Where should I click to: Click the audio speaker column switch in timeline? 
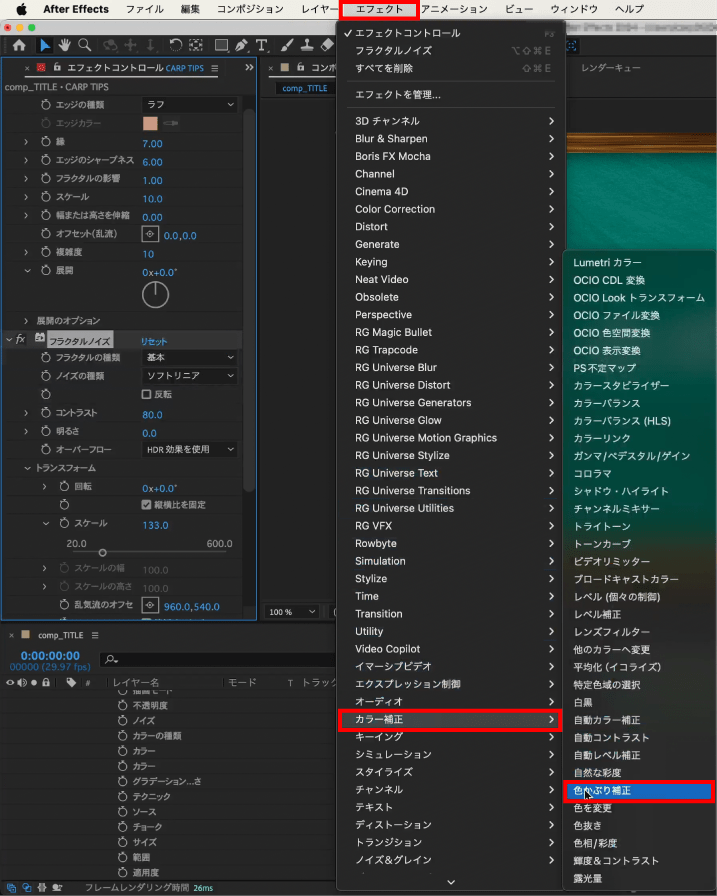point(22,682)
